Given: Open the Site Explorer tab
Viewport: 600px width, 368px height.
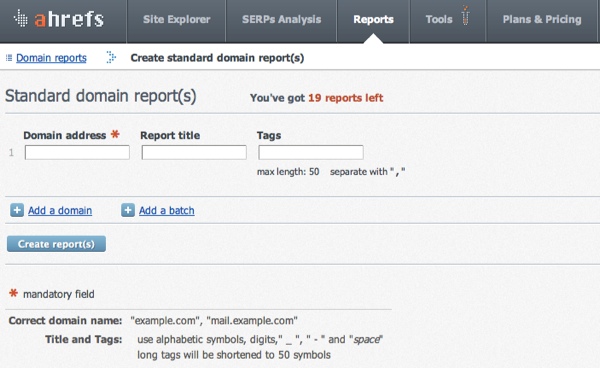Looking at the screenshot, I should pos(176,20).
